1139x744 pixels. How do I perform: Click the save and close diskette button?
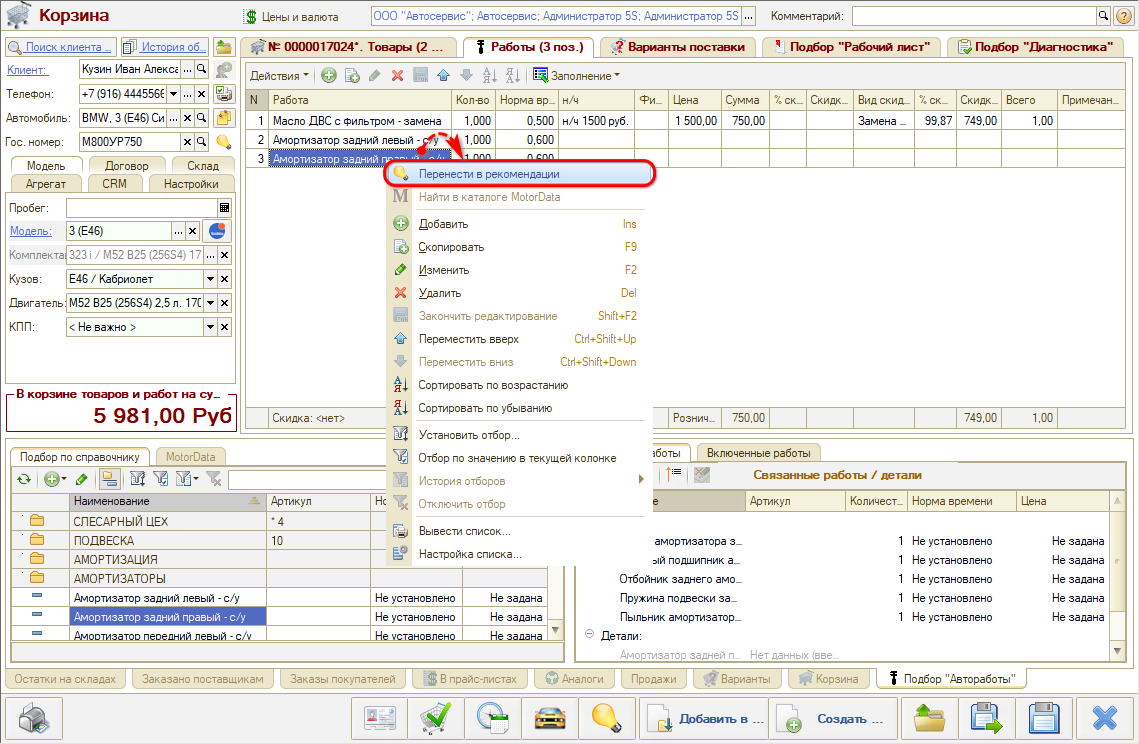click(x=986, y=719)
